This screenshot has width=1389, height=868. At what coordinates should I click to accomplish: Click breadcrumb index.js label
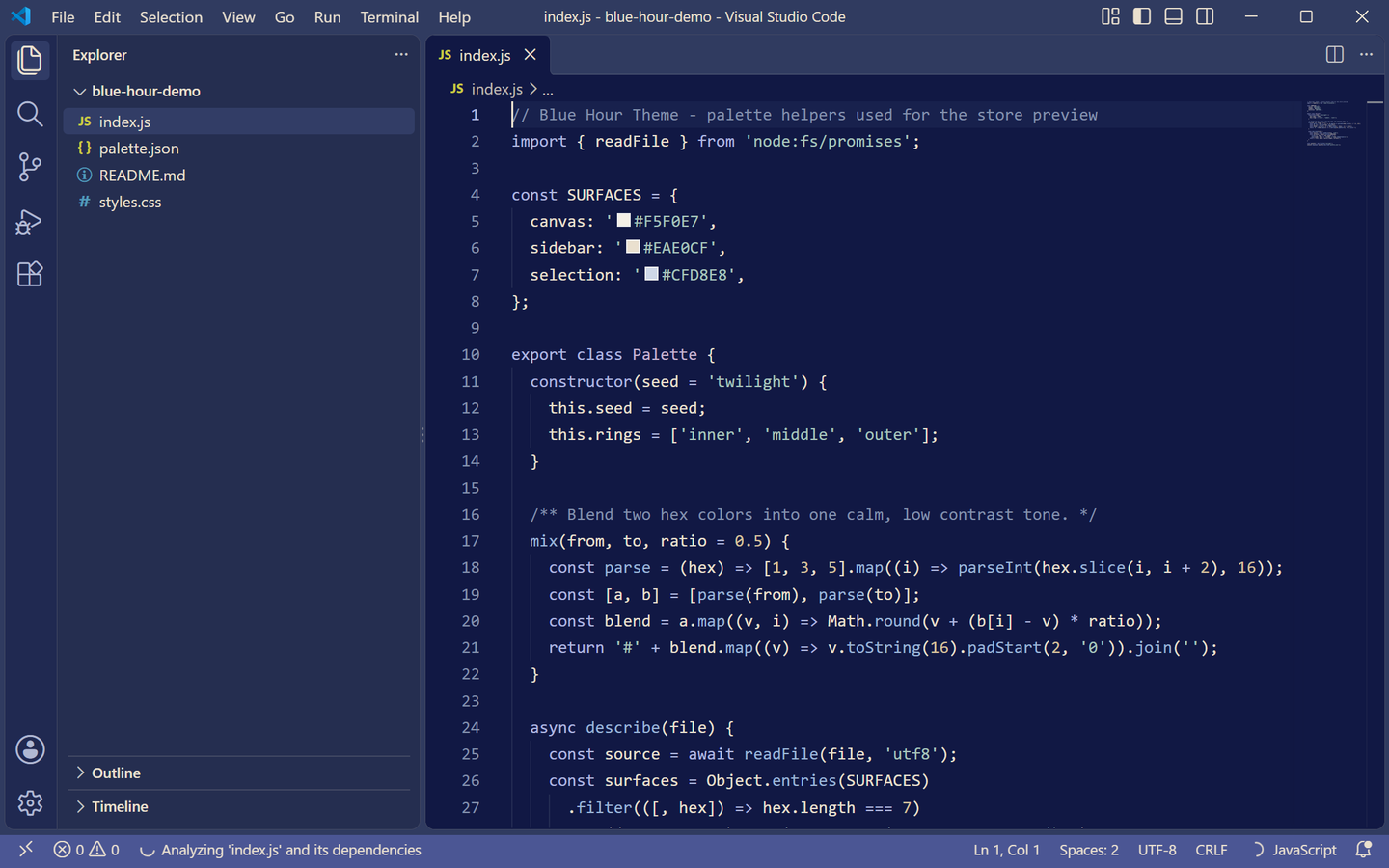pos(497,89)
